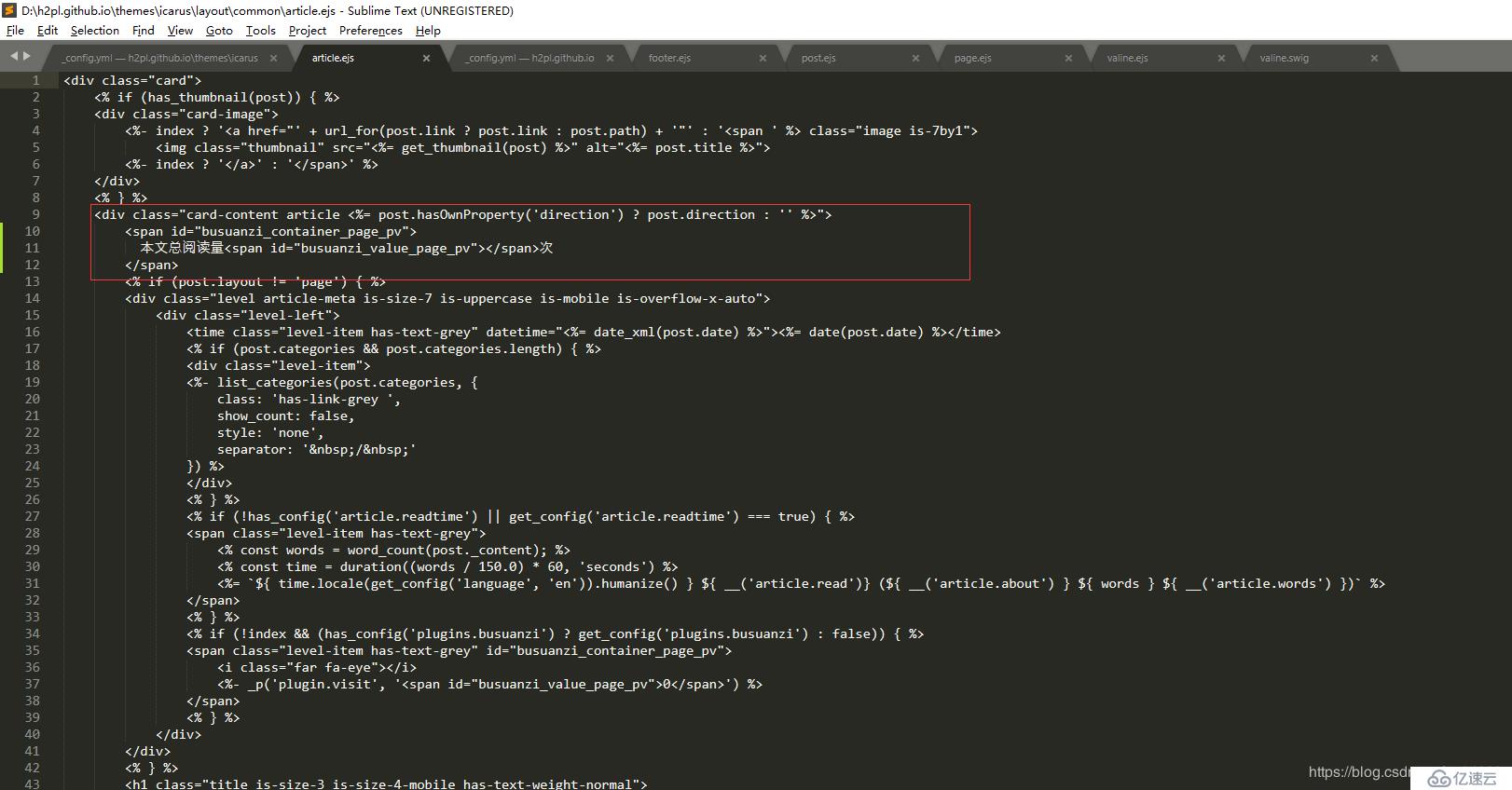Close the footer.ejs tab
This screenshot has width=1512, height=790.
763,58
